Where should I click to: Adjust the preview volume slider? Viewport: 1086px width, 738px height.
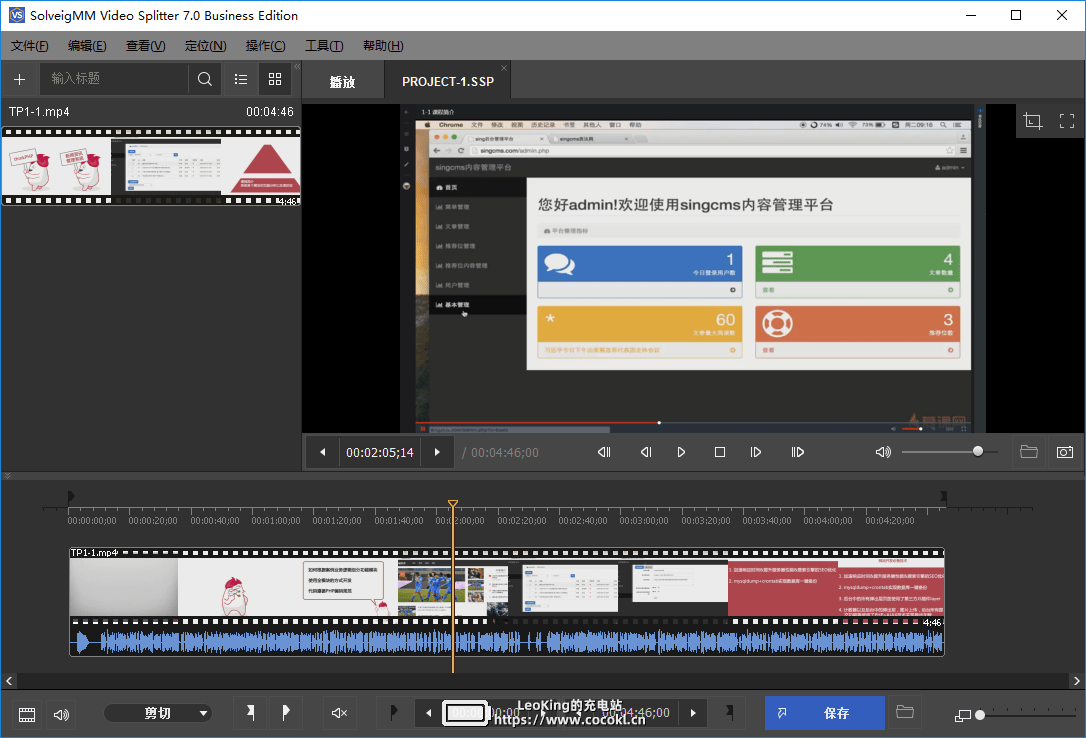click(x=978, y=451)
